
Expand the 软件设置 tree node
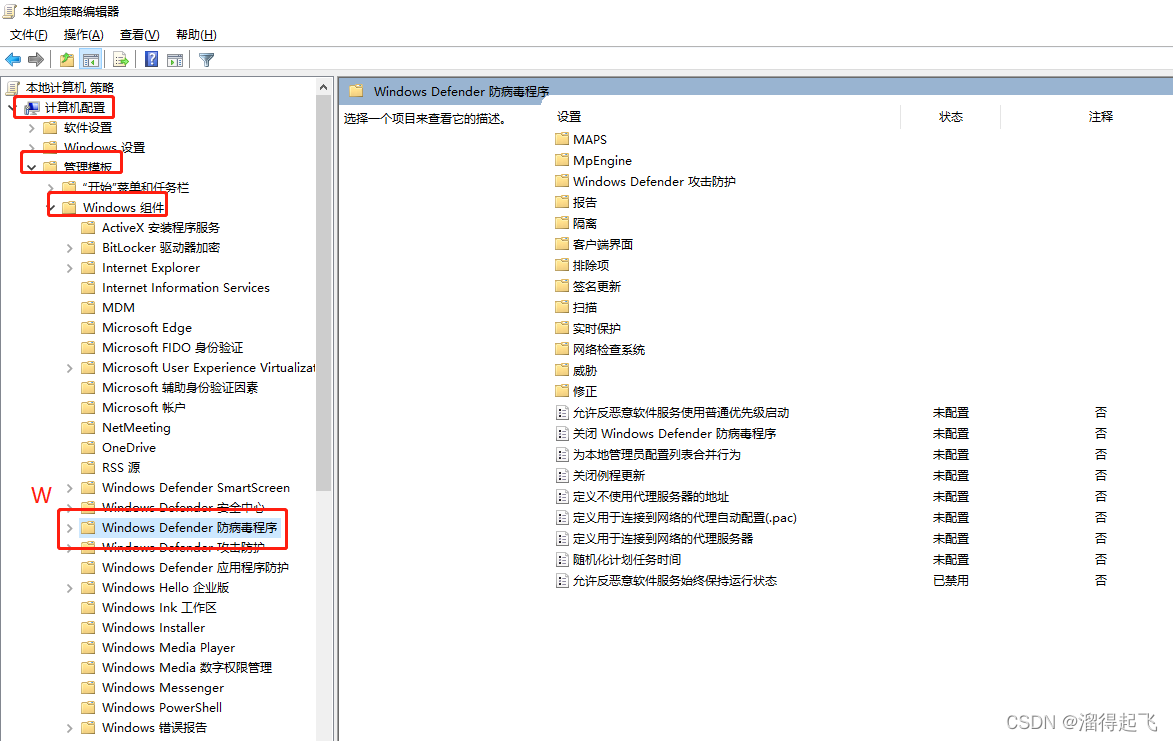click(31, 128)
